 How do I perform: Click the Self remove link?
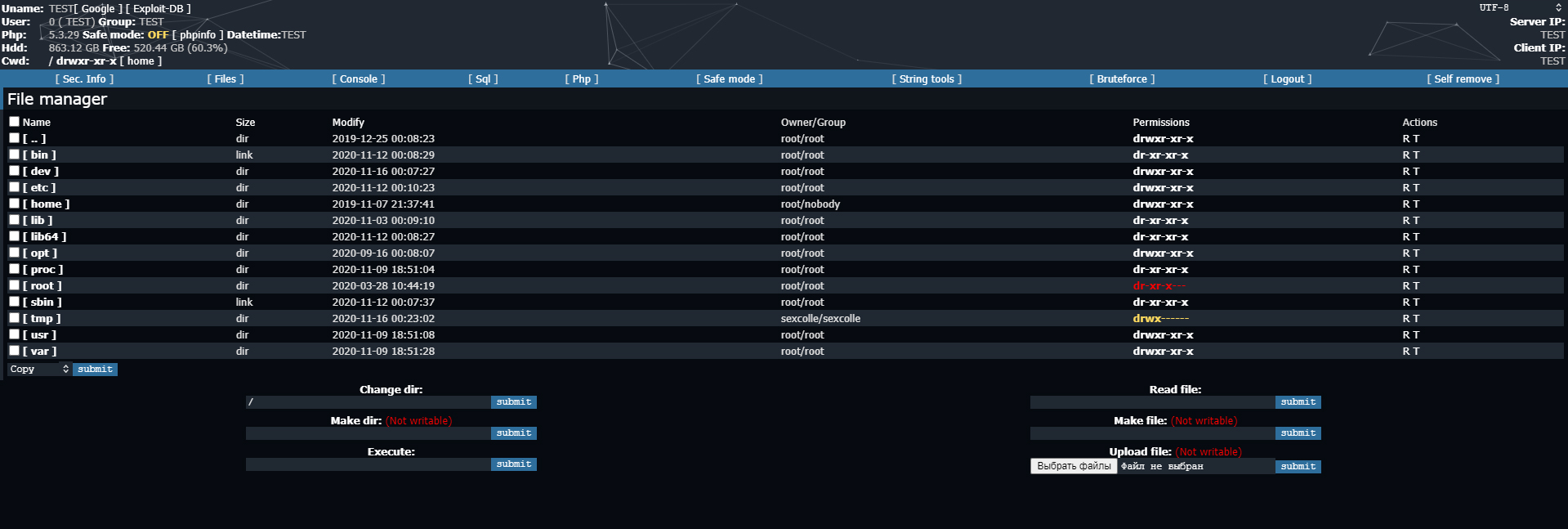click(x=1463, y=79)
